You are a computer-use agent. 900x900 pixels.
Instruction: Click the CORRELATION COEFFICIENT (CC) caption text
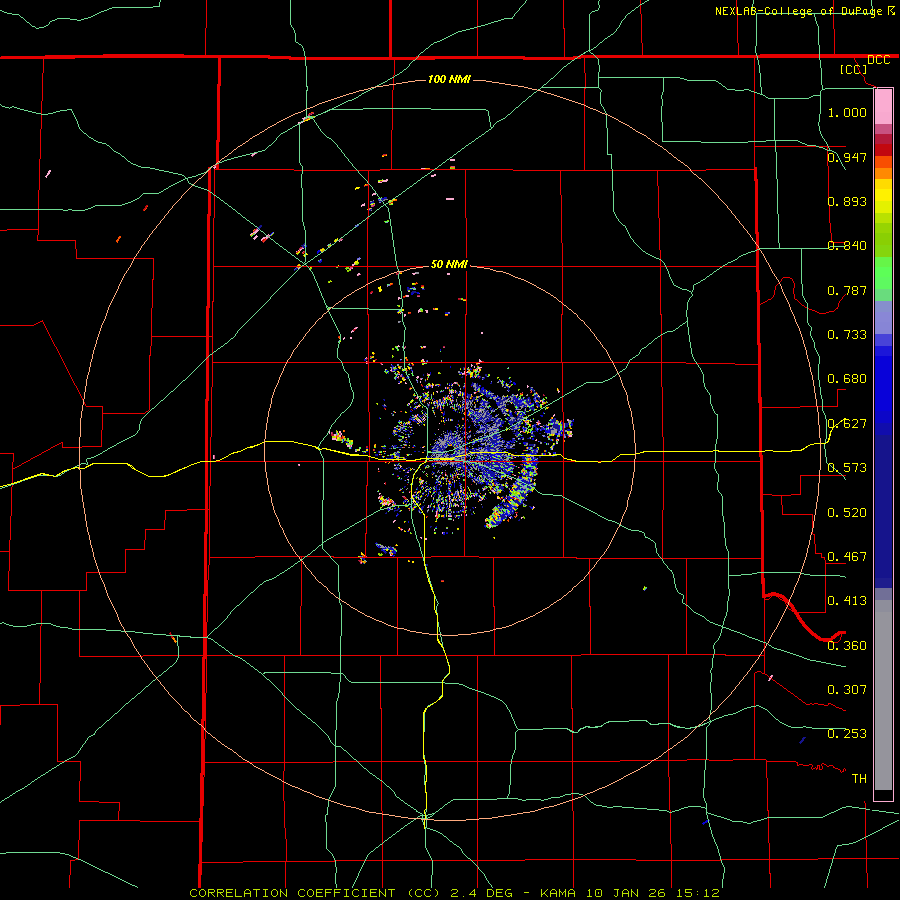(x=315, y=893)
